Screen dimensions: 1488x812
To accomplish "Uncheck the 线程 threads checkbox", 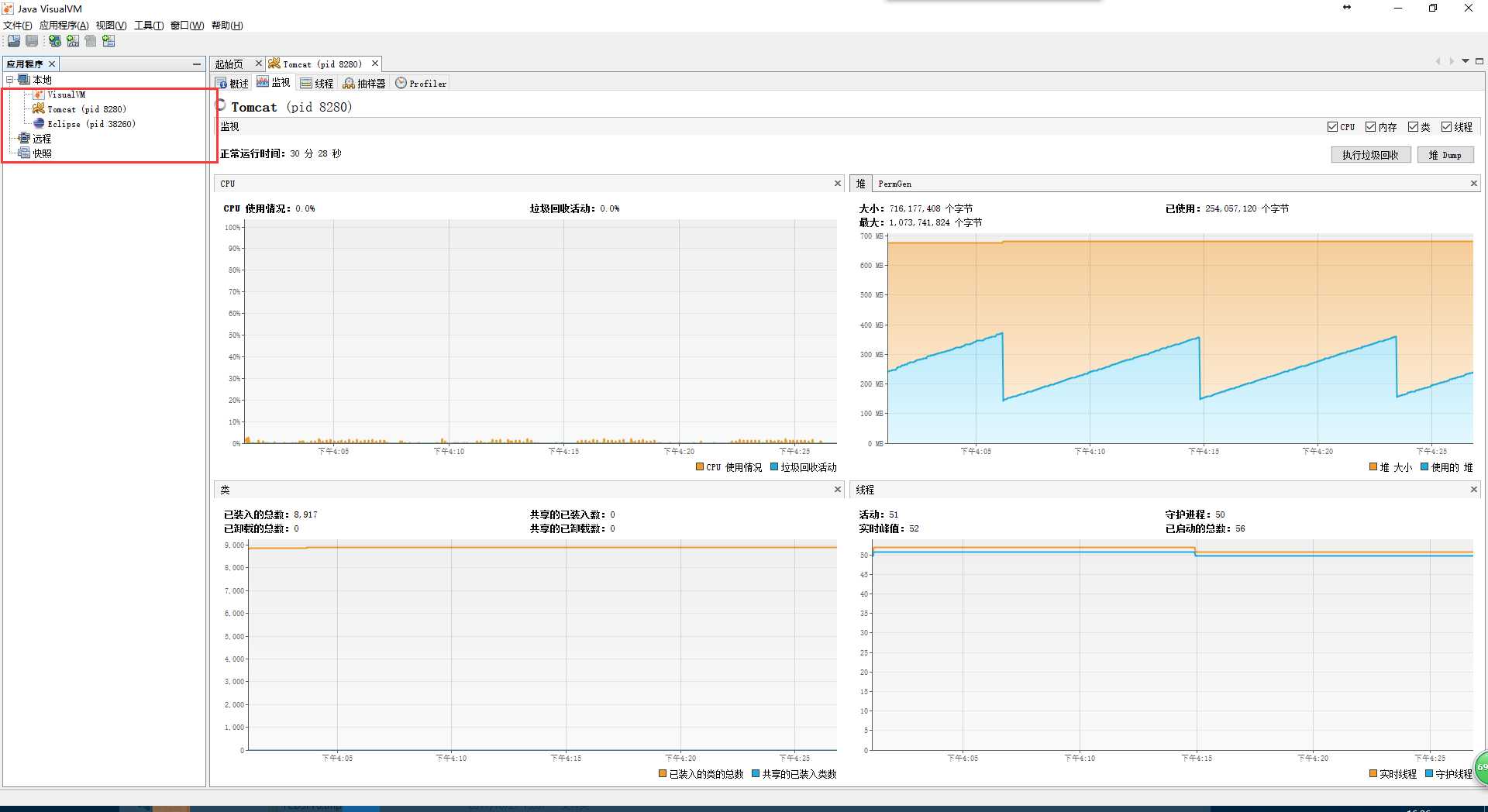I will [x=1446, y=127].
